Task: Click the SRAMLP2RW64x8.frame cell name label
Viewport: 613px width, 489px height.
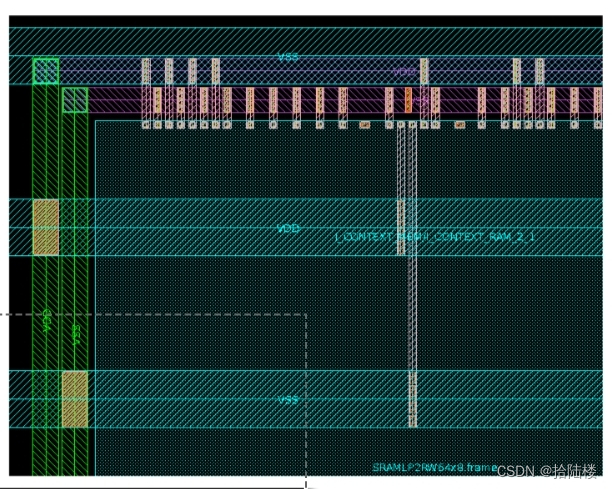Action: pos(434,467)
